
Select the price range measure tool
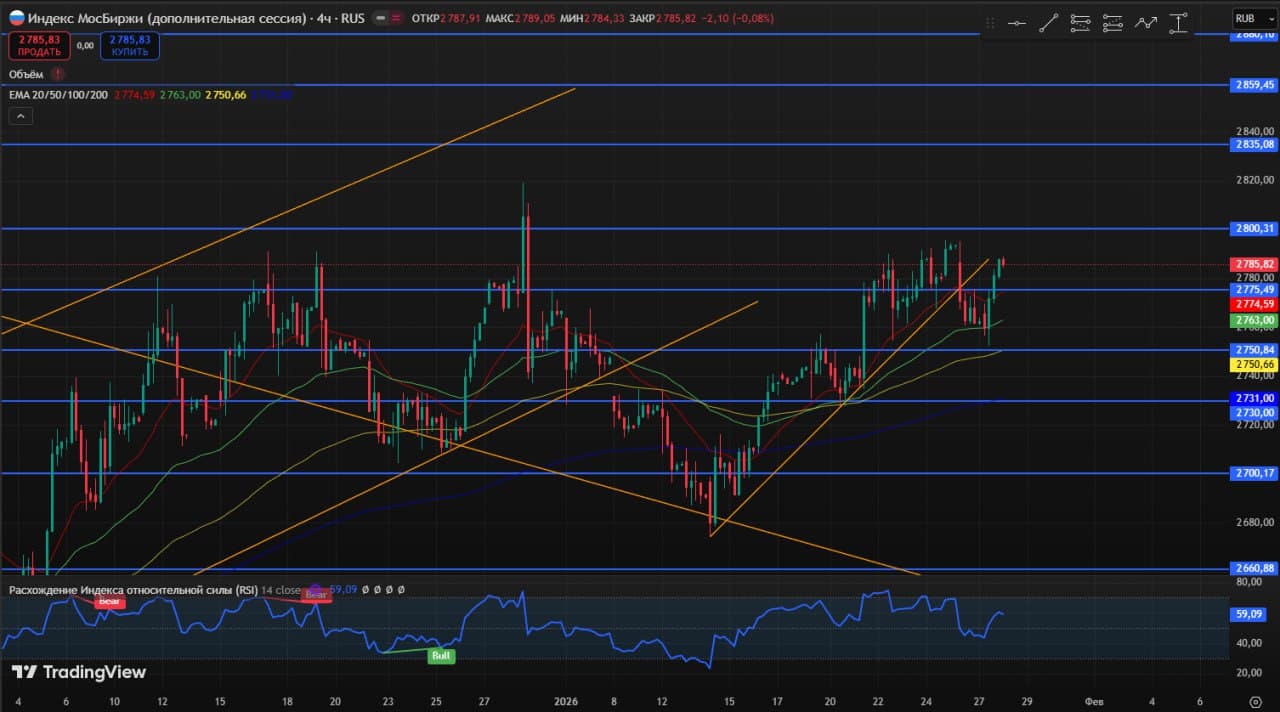(x=1178, y=23)
